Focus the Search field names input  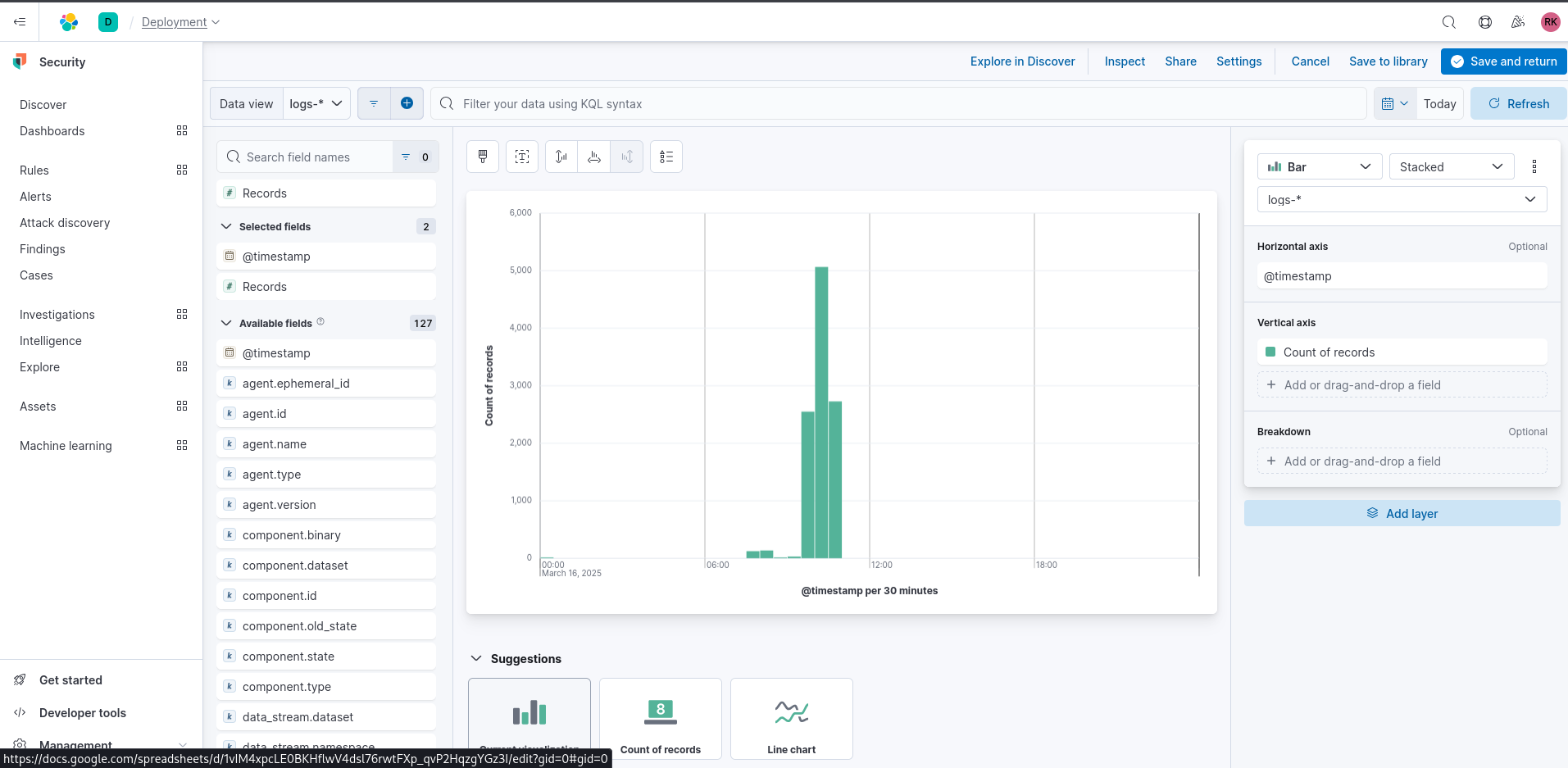pos(305,157)
